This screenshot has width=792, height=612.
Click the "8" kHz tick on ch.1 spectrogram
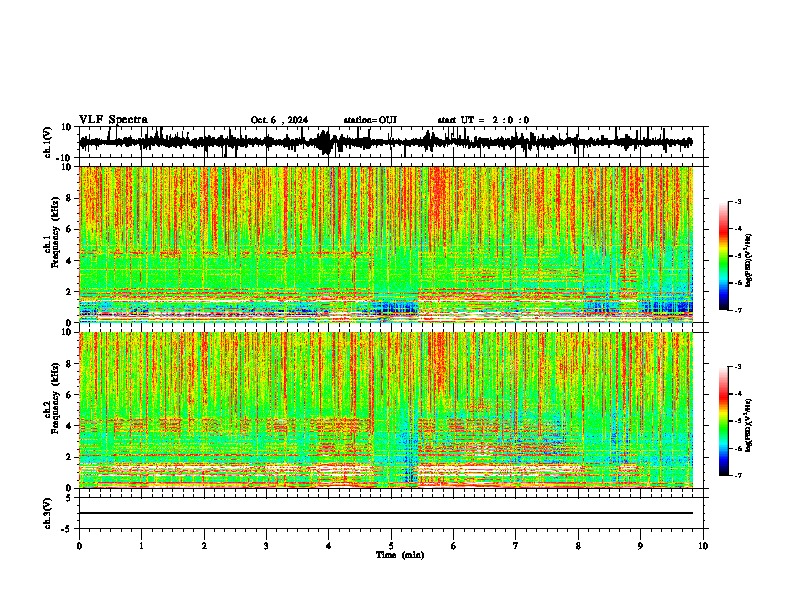coord(70,198)
